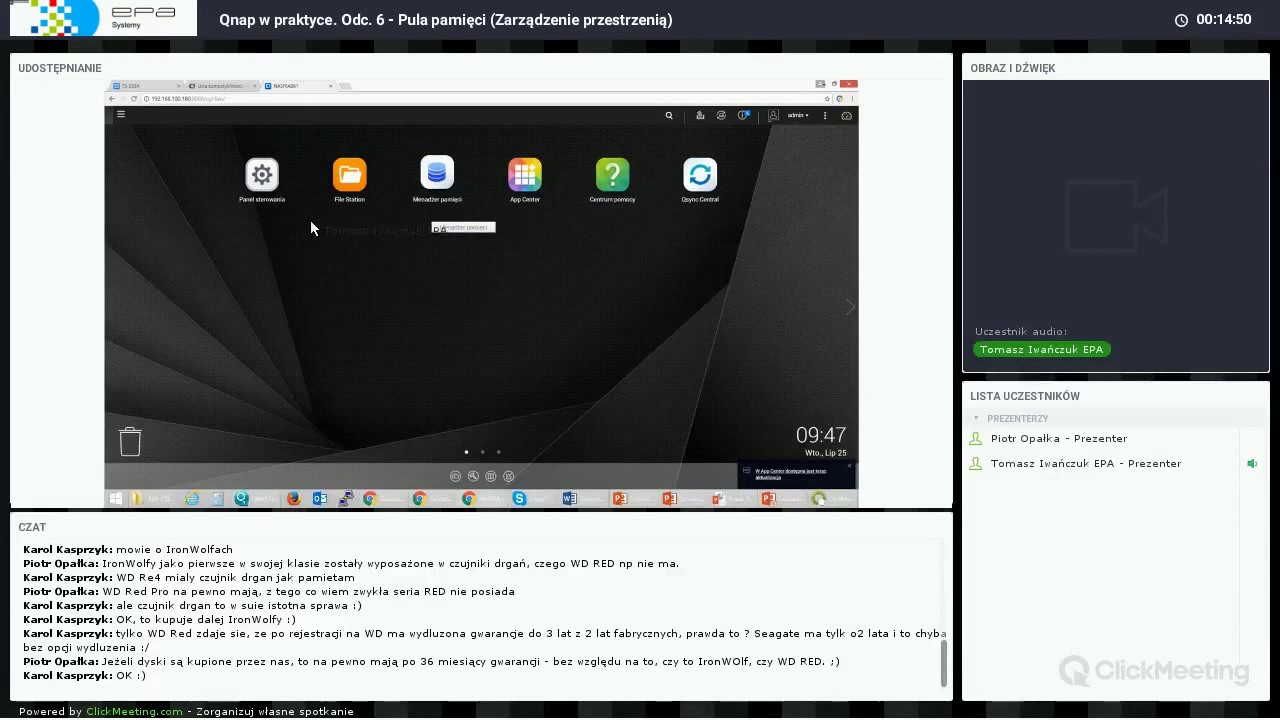Select participant Piotr Opałka - Prezenter

pos(1059,439)
